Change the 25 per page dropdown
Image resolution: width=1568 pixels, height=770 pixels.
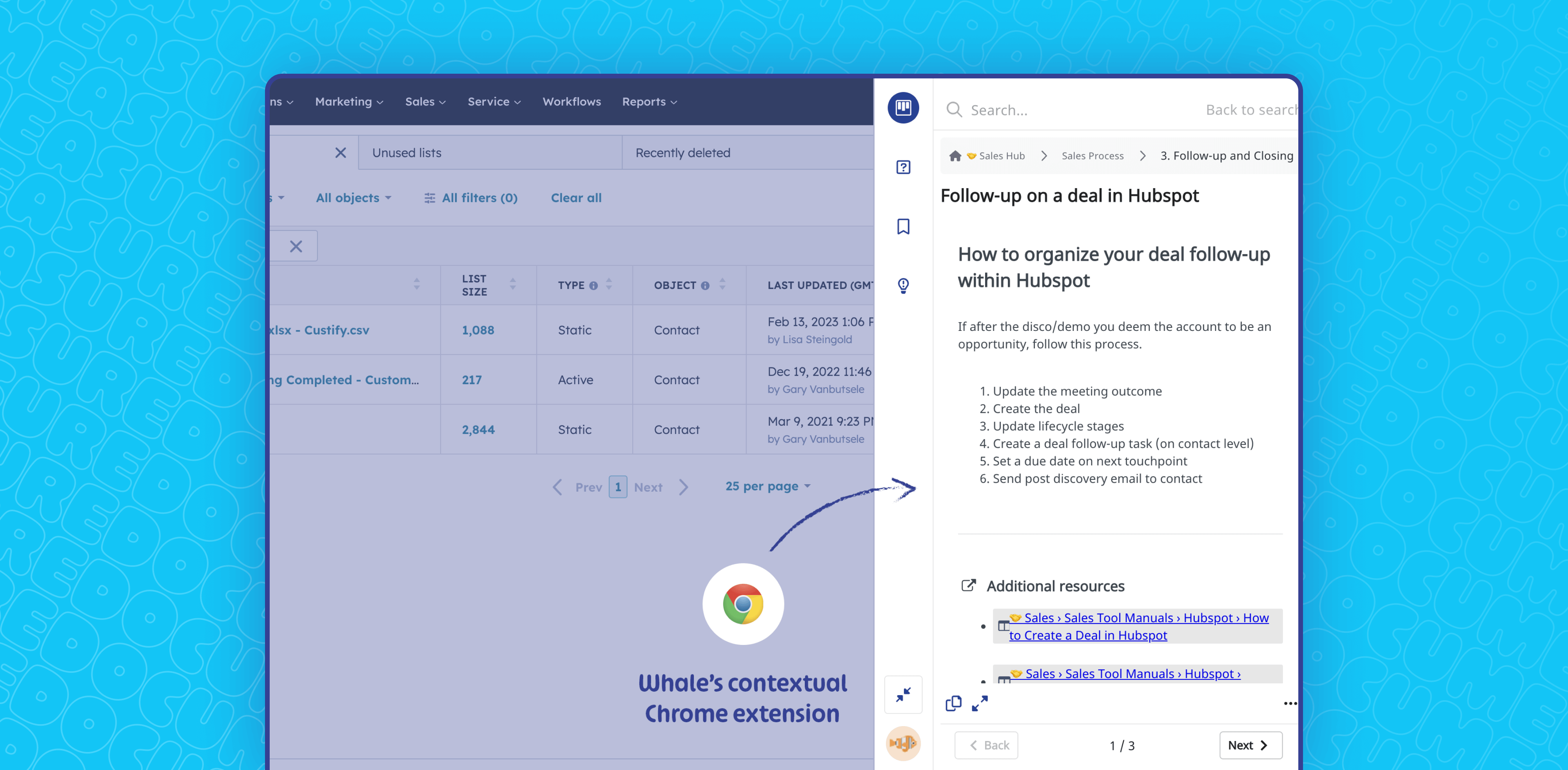click(x=768, y=487)
